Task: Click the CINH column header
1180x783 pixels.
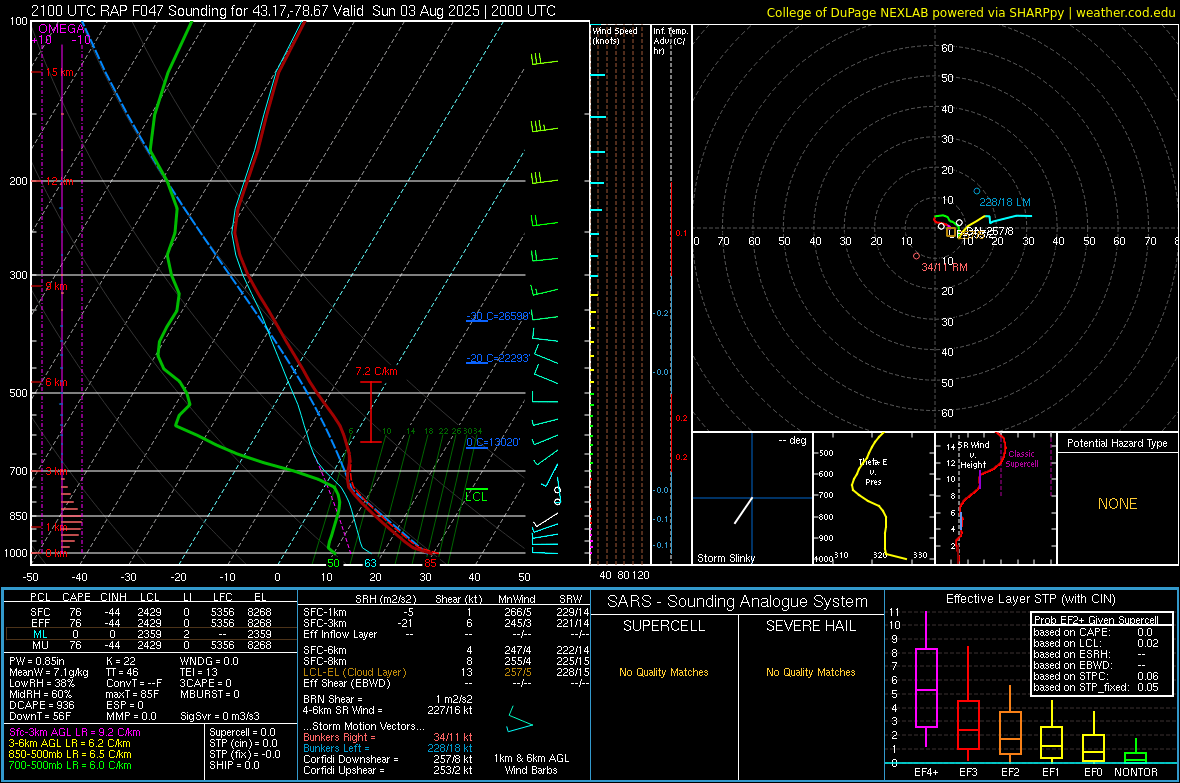Action: tap(113, 597)
